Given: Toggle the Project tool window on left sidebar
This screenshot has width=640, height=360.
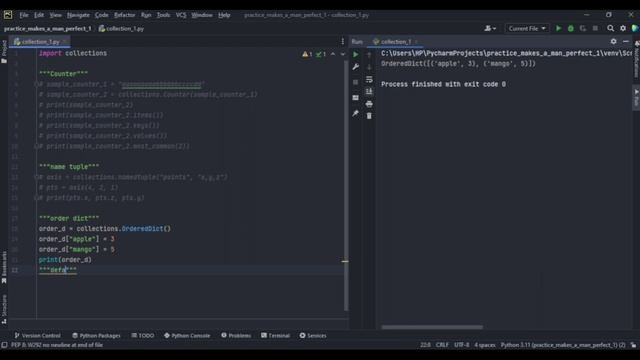Looking at the screenshot, I should 4,51.
